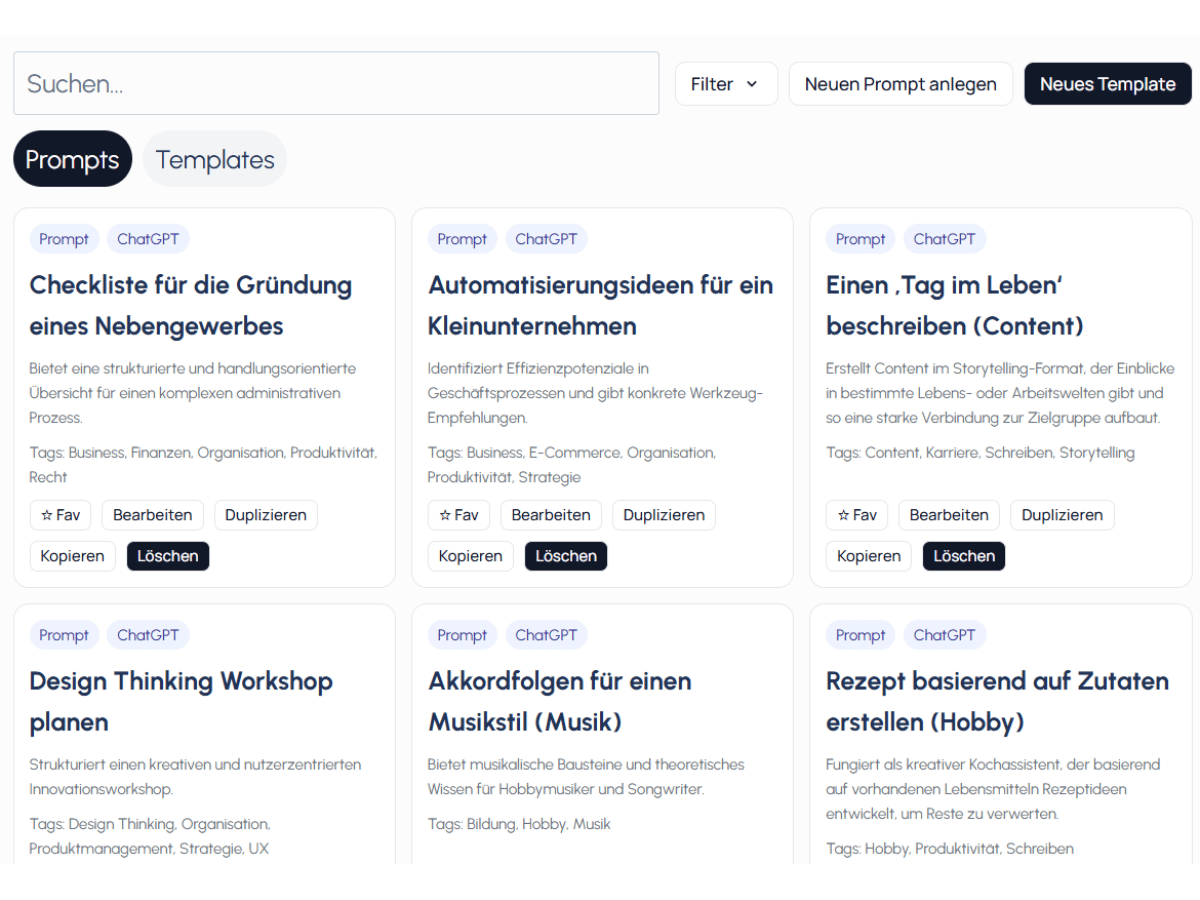Image resolution: width=1200 pixels, height=900 pixels.
Task: Click Prompt badge on Automatisierungsideen card
Action: click(x=462, y=239)
